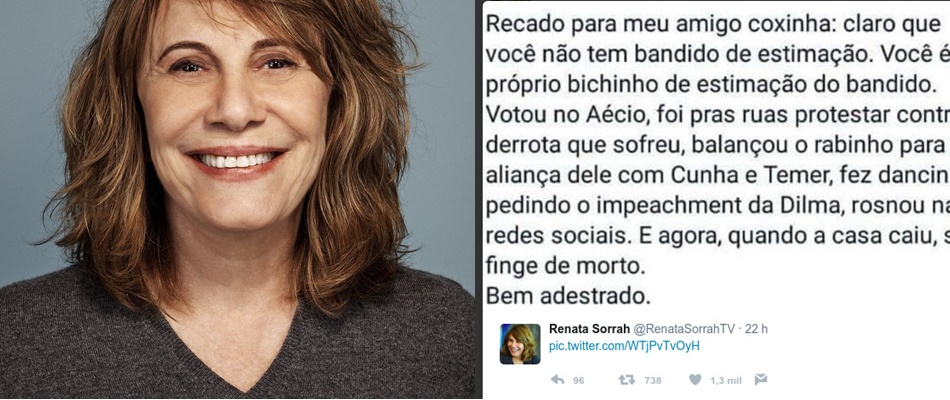Visit the @RenataSorrahTV handle
Image resolution: width=950 pixels, height=400 pixels.
click(684, 329)
